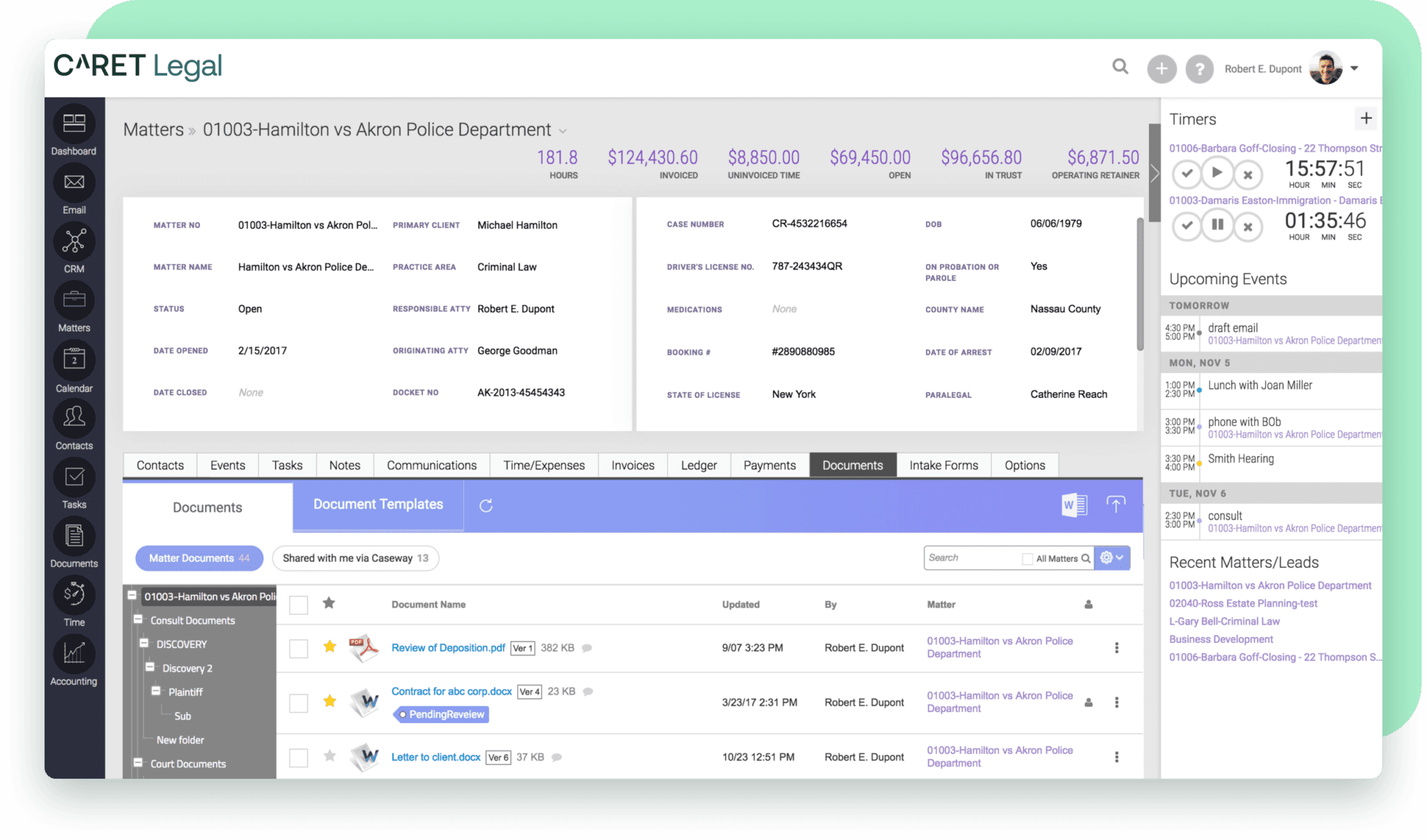Open recent matter 02040-Ross Estate Planning-test
Viewport: 1427px width, 840px height.
[x=1243, y=603]
